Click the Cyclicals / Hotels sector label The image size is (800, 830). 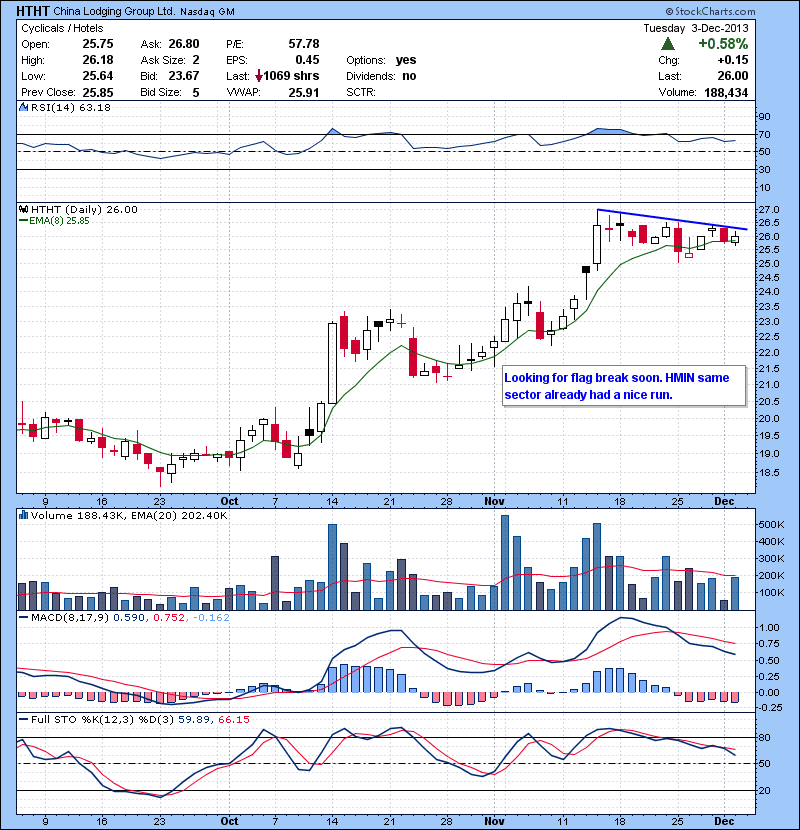[62, 29]
